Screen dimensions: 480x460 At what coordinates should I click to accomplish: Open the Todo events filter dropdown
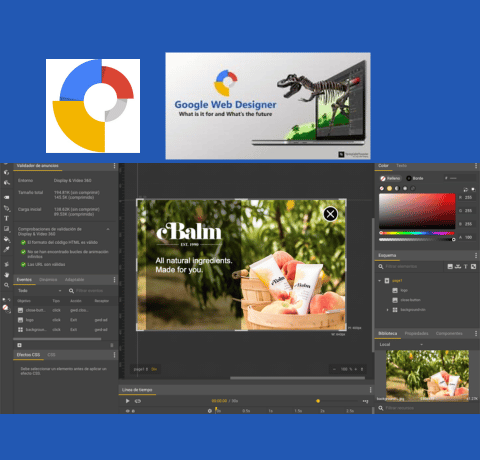pos(39,291)
